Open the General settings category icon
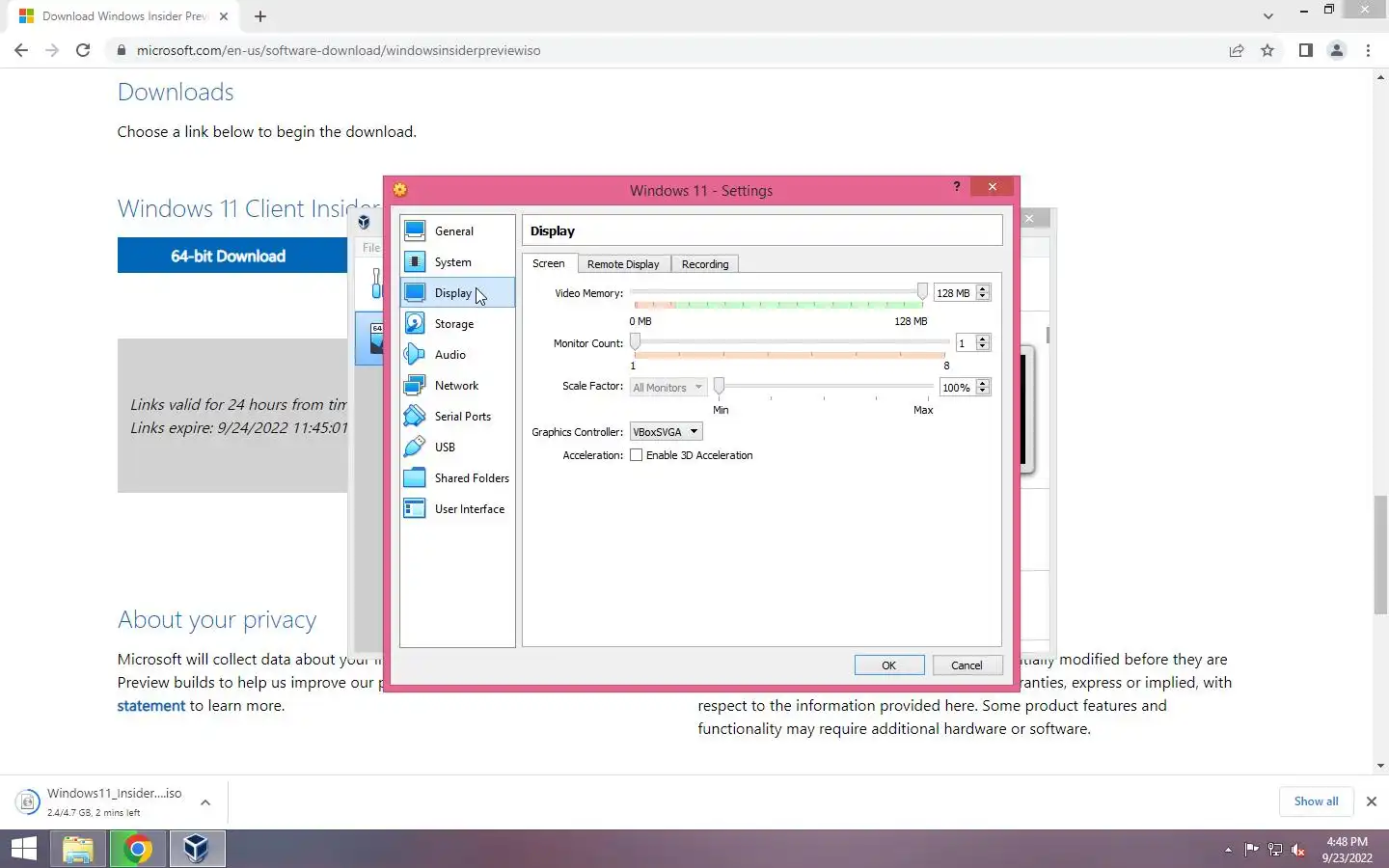 point(415,231)
